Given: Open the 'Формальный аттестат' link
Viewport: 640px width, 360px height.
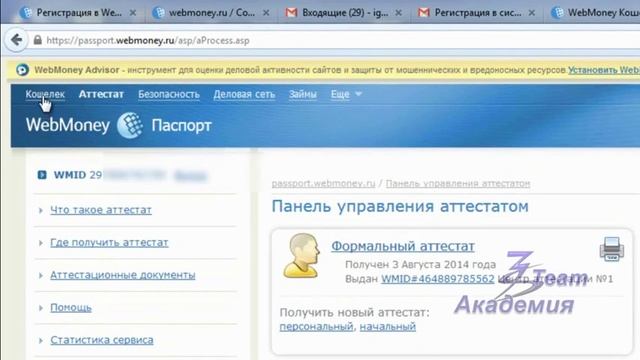Looking at the screenshot, I should click(x=403, y=246).
